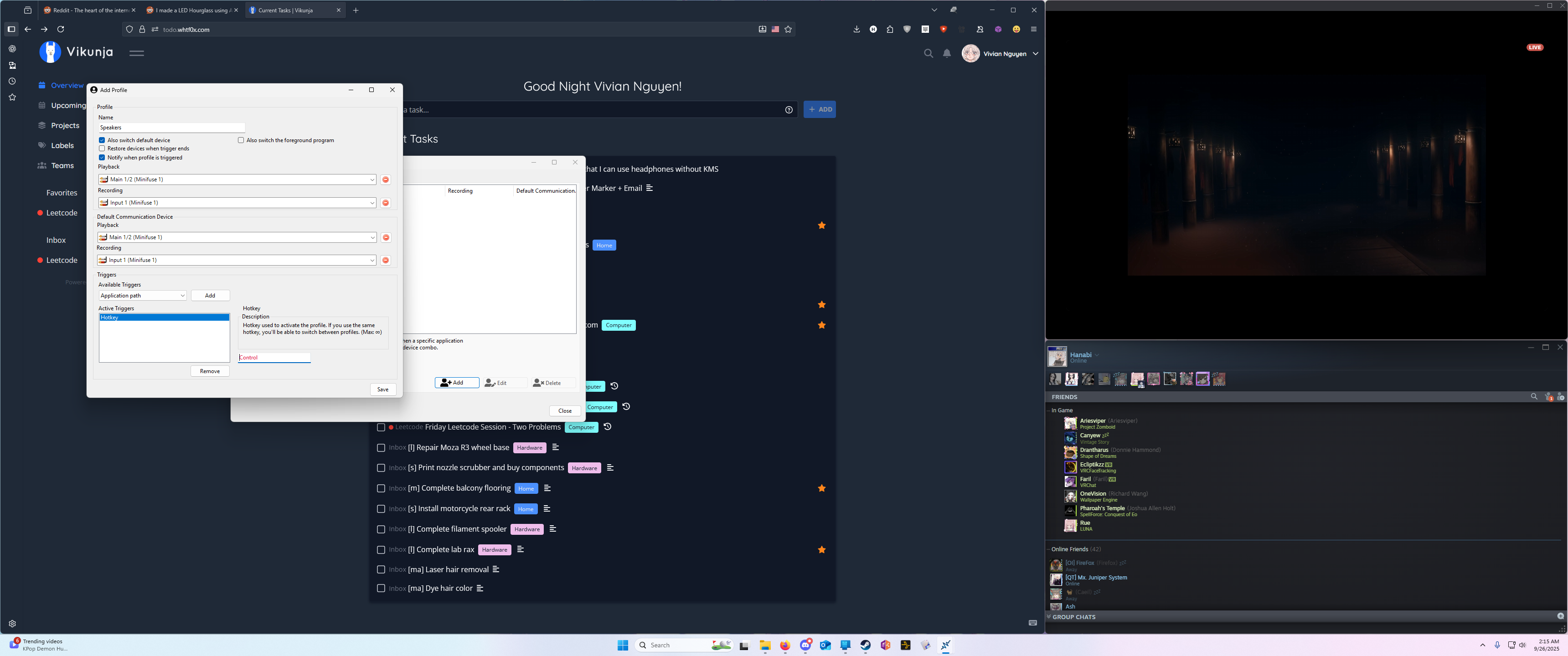This screenshot has width=1568, height=656.
Task: Expand the Recording Input 1 device dropdown
Action: click(372, 203)
